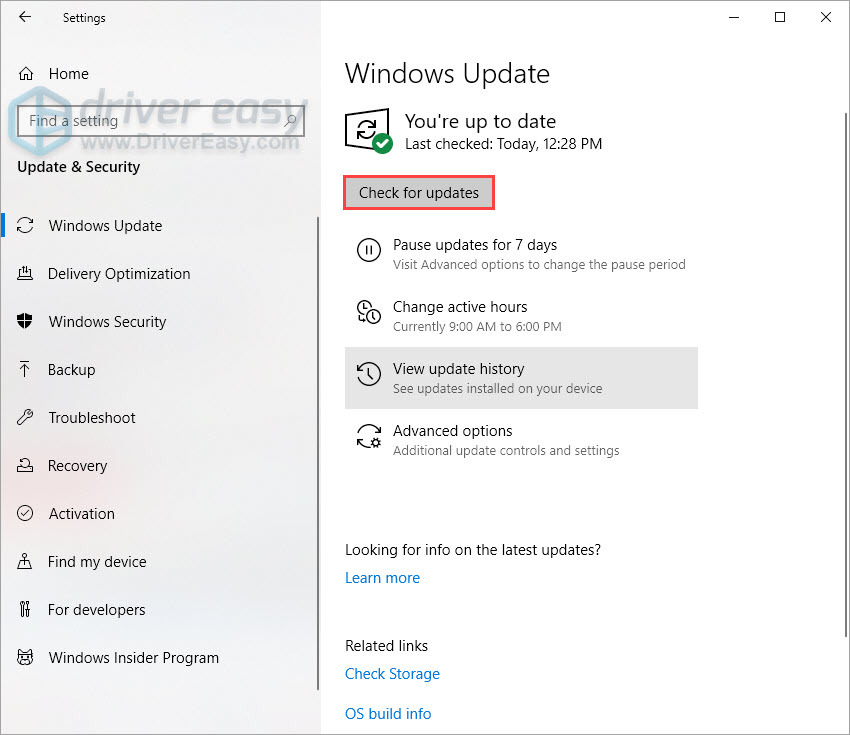Click the update history clock icon
Screen dimensions: 850x735
pyautogui.click(x=369, y=374)
